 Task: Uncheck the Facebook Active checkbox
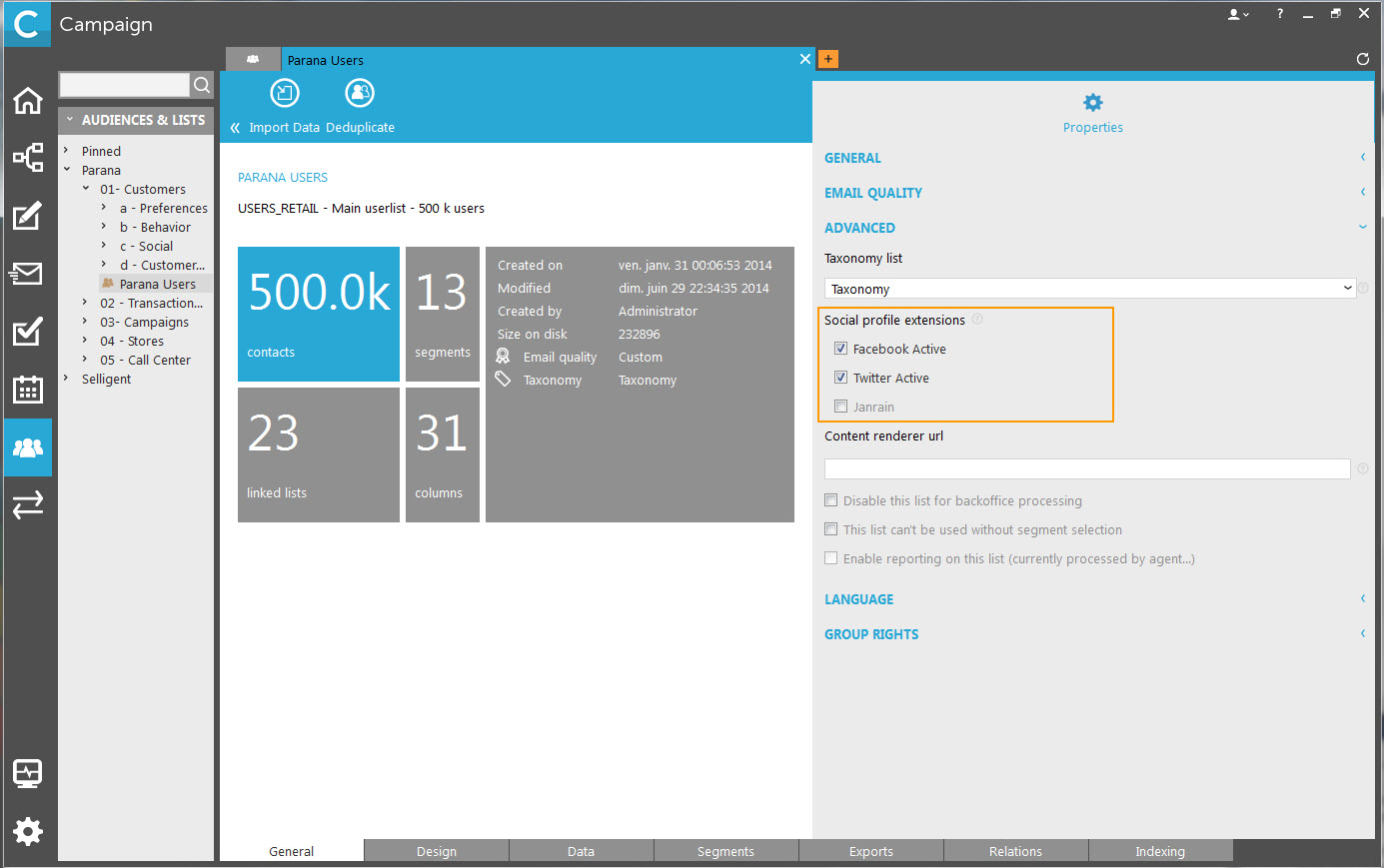(x=841, y=349)
